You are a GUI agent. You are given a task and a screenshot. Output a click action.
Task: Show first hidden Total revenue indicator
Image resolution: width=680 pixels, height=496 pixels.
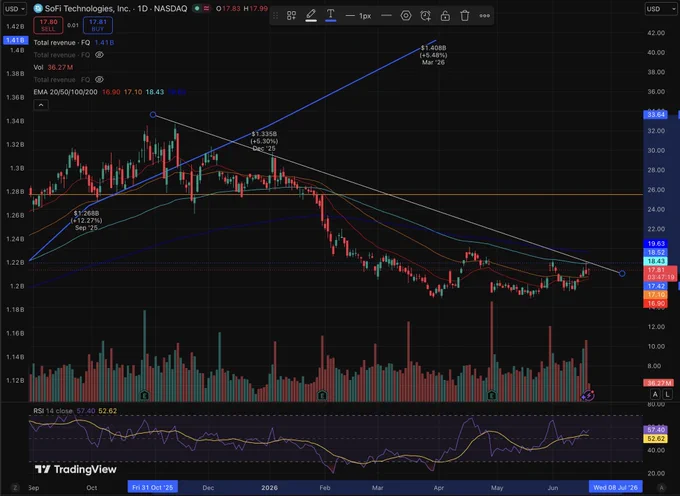[99, 55]
